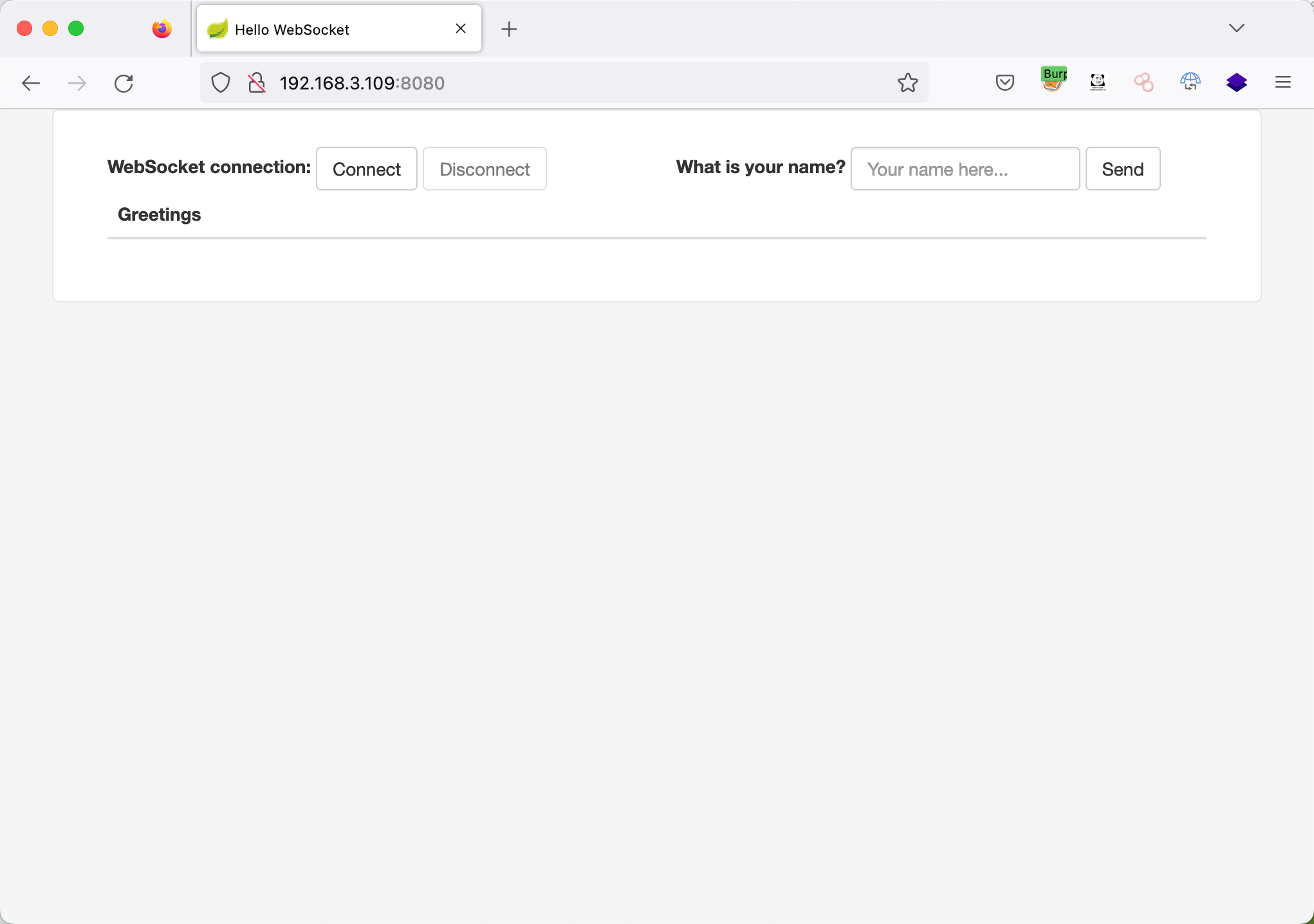The image size is (1314, 924).
Task: Select the Hello WebSocket tab
Action: [x=328, y=30]
